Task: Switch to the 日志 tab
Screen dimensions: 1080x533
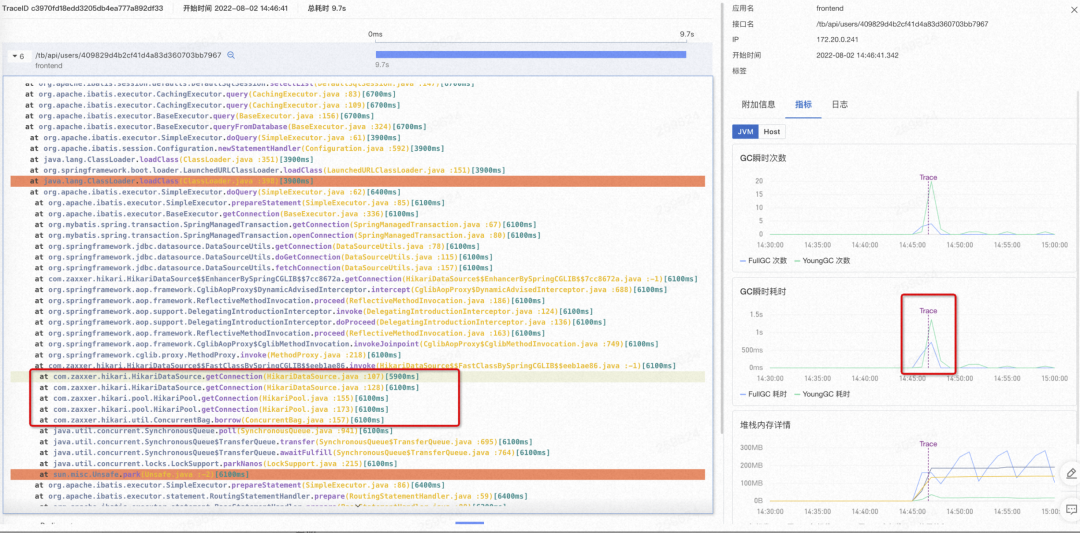Action: pos(840,105)
